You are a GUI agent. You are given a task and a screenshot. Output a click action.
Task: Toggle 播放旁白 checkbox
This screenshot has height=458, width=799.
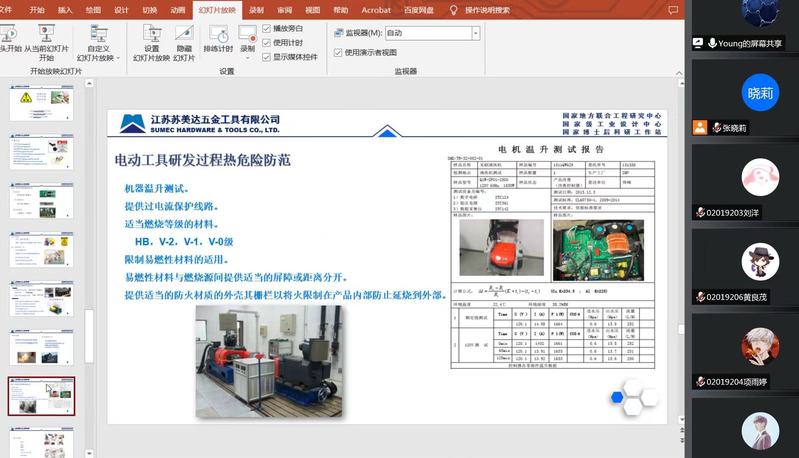(x=267, y=29)
